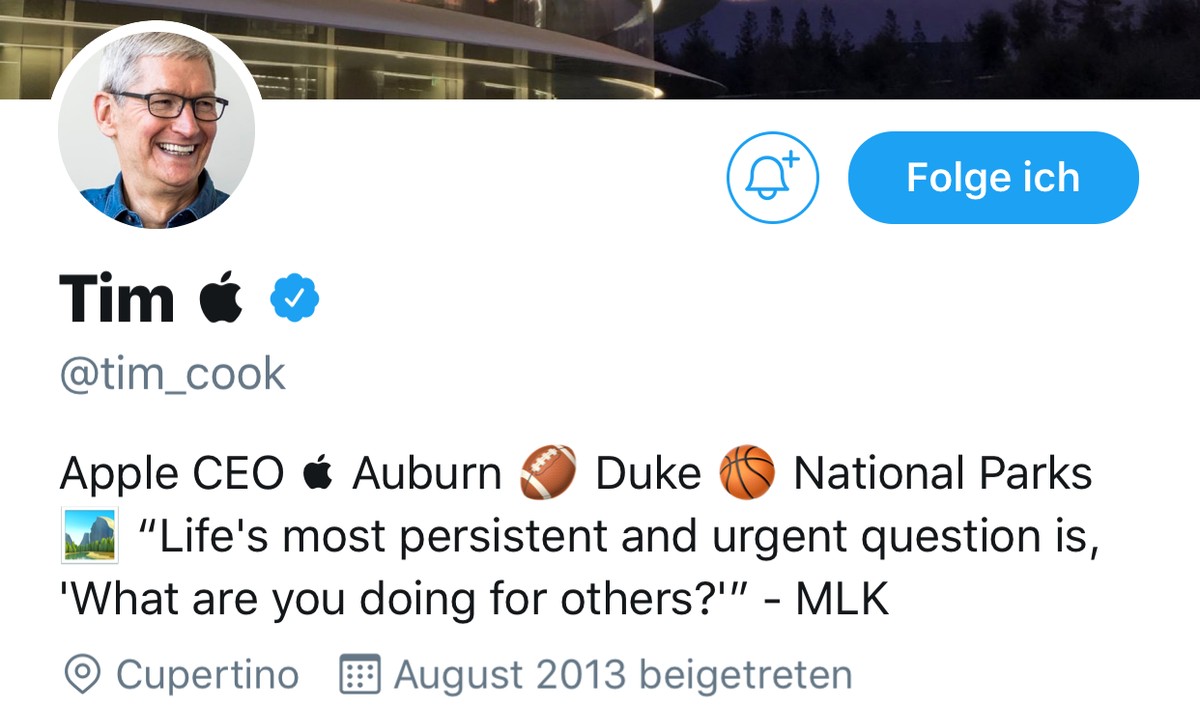Click the National Parks text in bio
This screenshot has width=1200, height=706.
pos(943,473)
